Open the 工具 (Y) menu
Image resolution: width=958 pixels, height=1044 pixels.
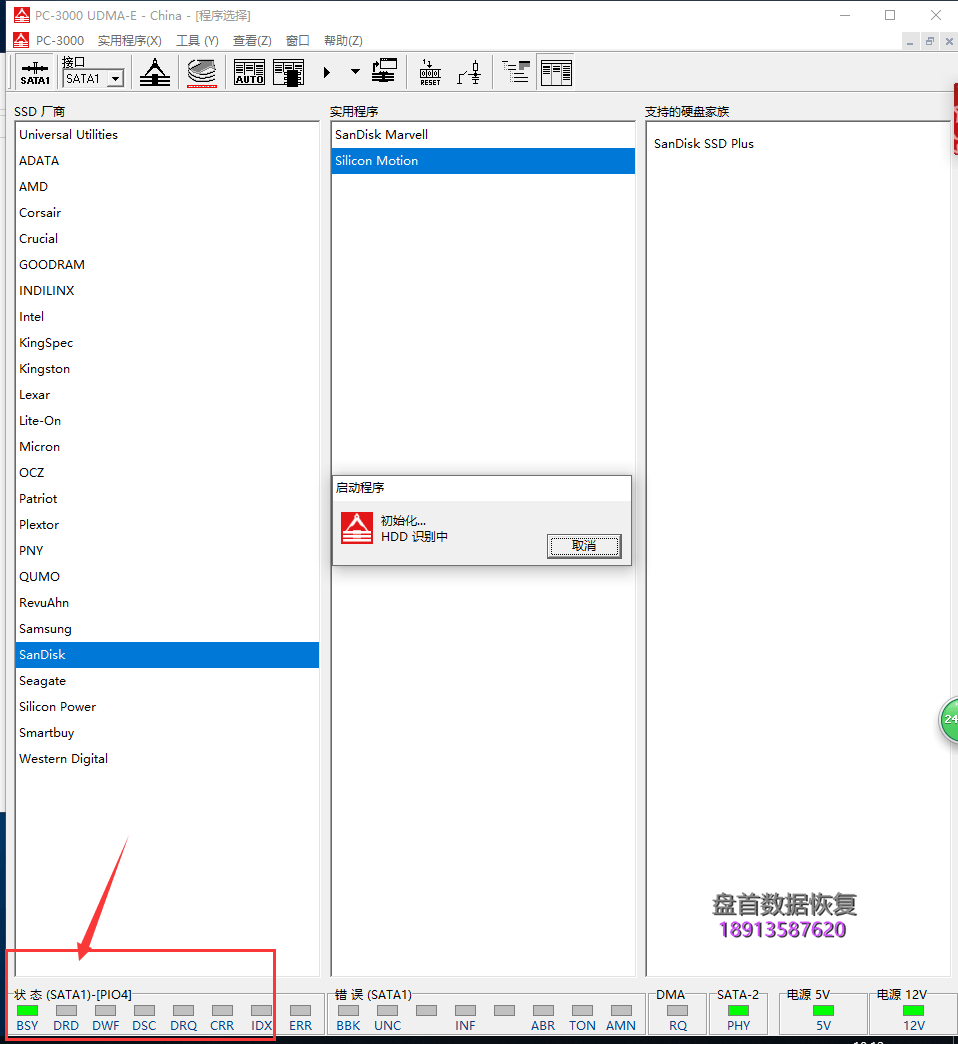[198, 41]
